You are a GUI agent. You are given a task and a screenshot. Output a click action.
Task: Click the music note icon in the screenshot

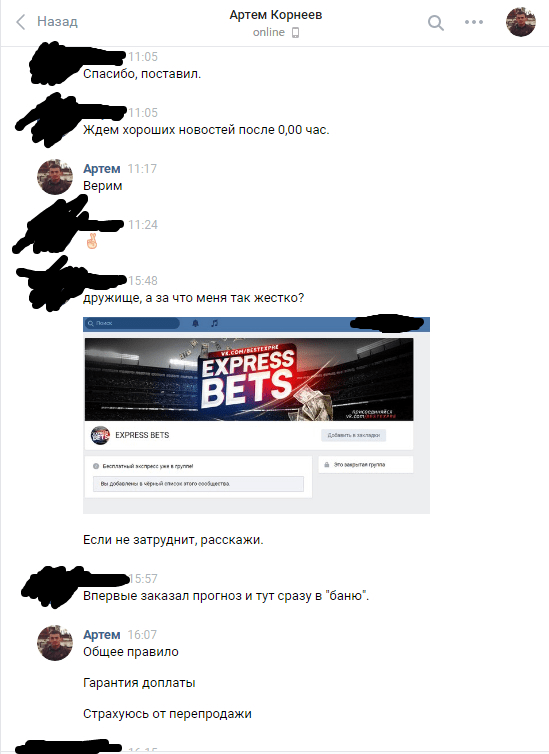(214, 323)
